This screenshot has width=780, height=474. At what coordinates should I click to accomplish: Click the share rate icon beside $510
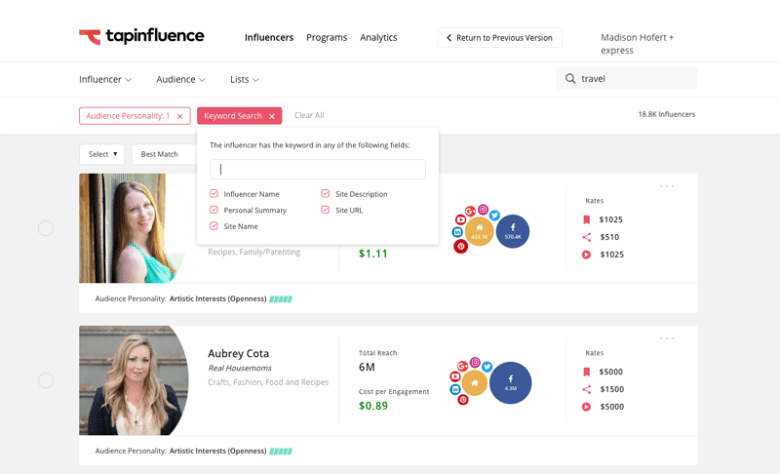tap(586, 237)
